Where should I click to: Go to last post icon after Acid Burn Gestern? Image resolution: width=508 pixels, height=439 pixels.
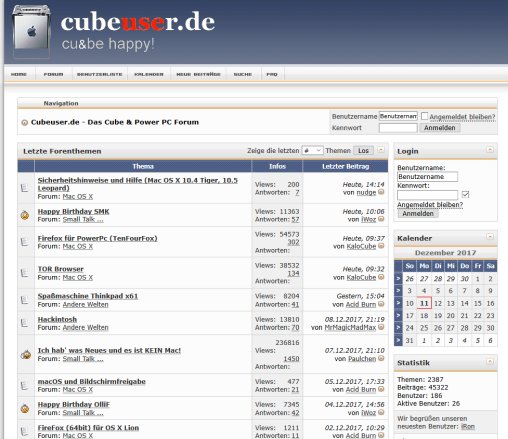[x=381, y=304]
